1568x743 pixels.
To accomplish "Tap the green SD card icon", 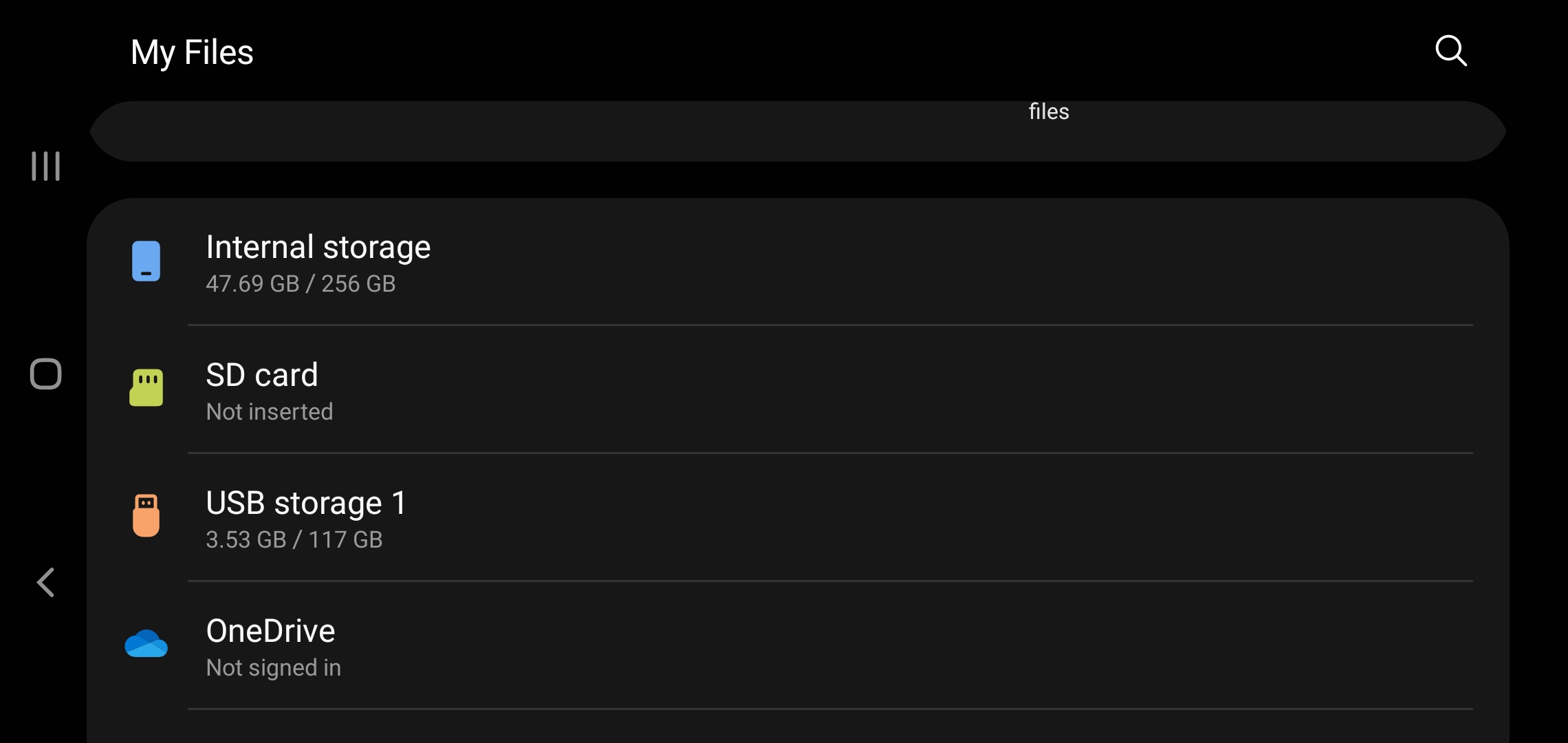I will click(146, 387).
